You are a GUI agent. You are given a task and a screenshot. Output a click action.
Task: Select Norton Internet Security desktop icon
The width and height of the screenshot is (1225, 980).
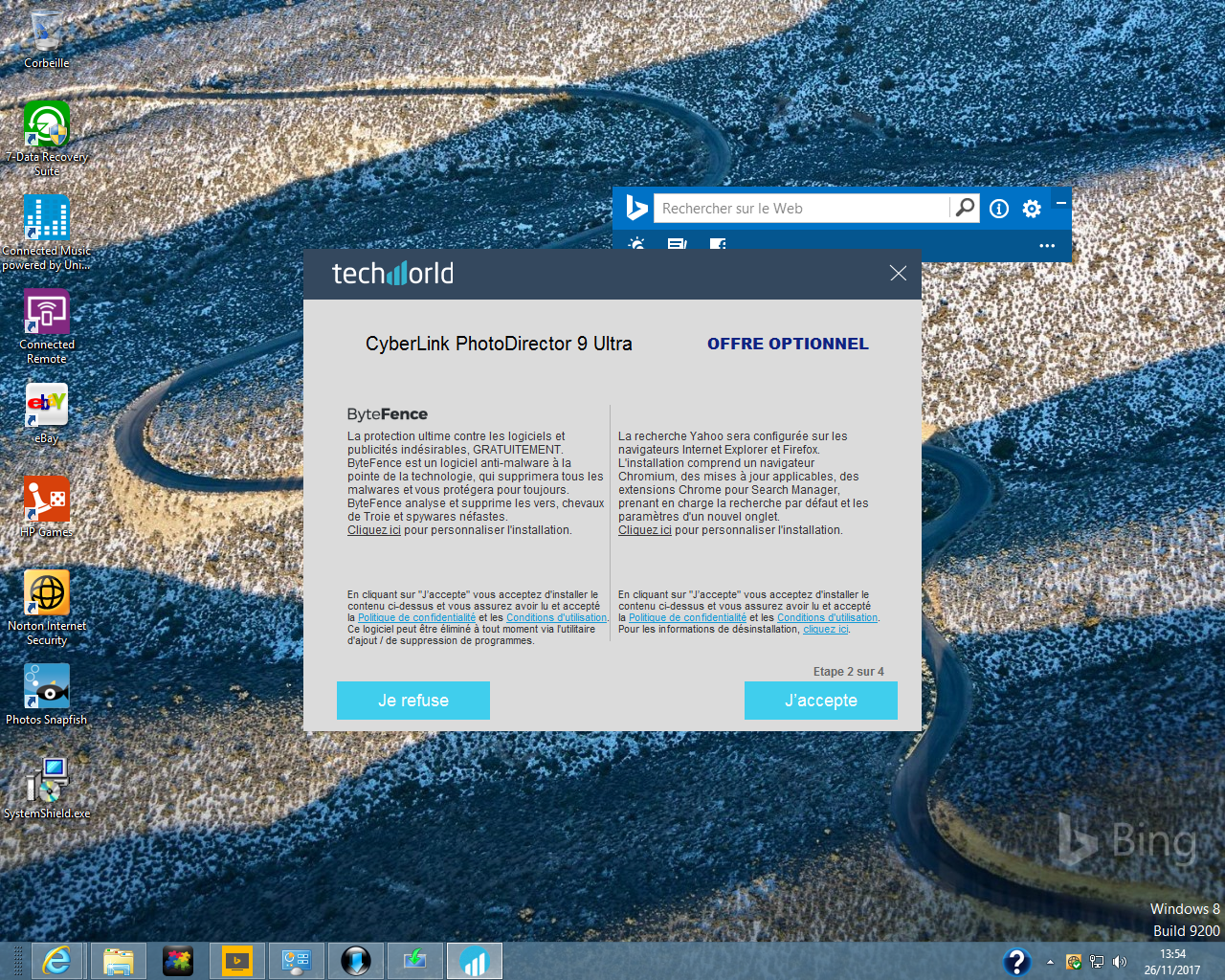point(46,608)
